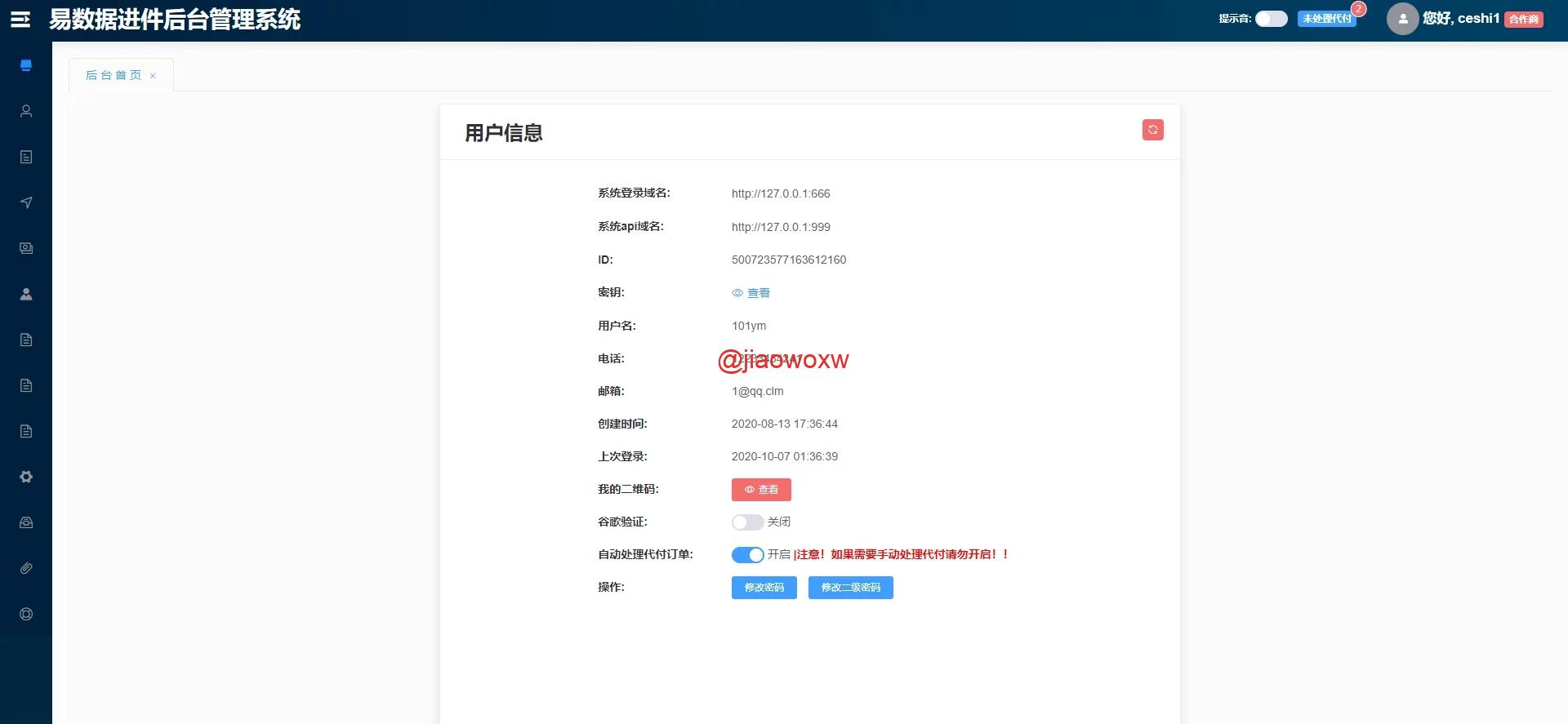Open the dashboard monitor icon in sidebar
This screenshot has width=1568, height=724.
pos(26,65)
